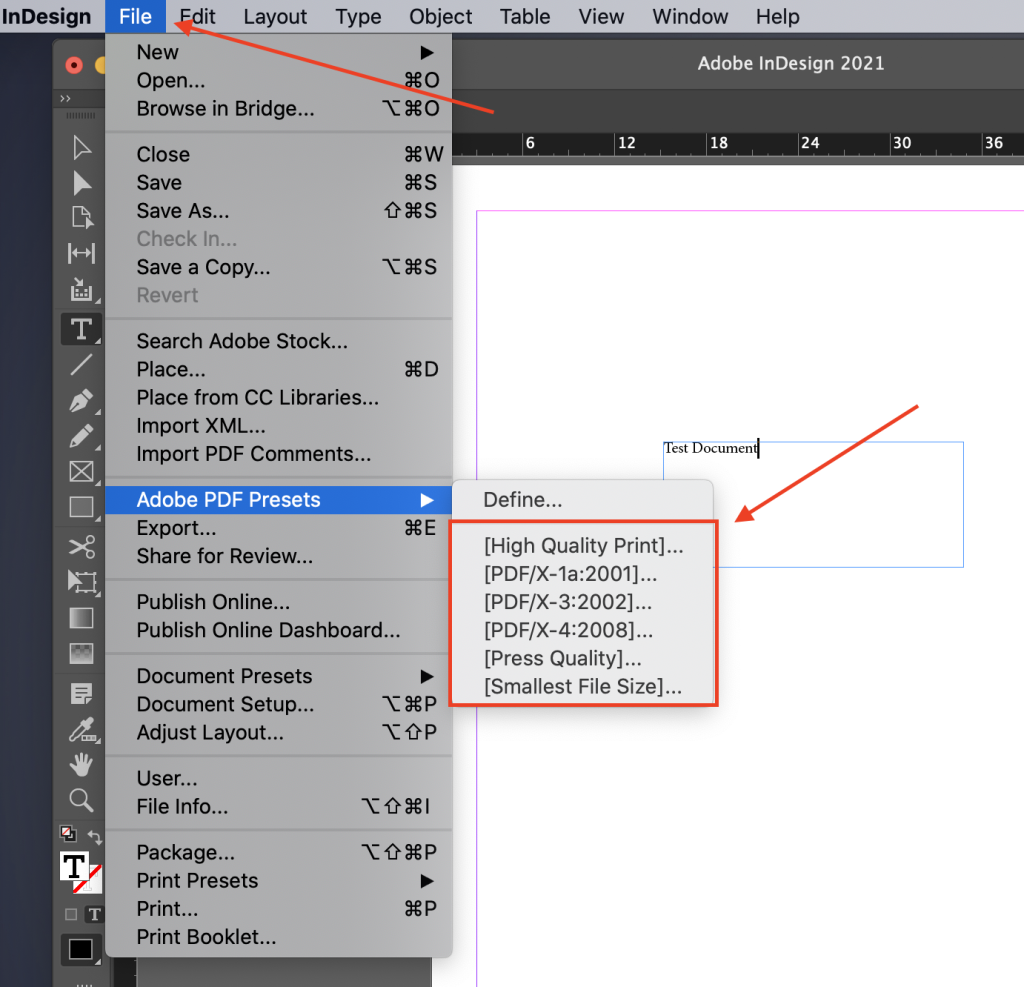Select the Direct Selection tool

81,184
